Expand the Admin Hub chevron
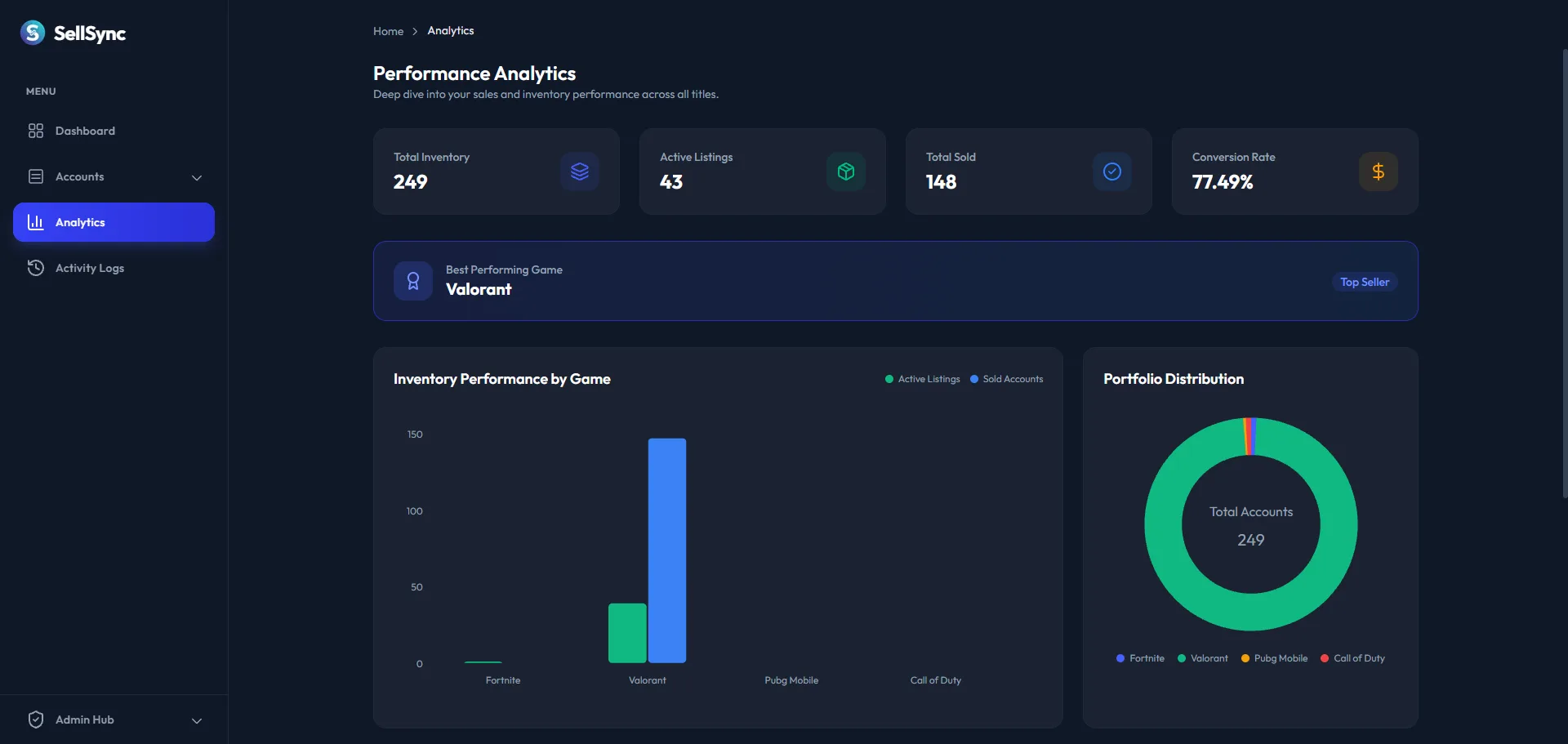The height and width of the screenshot is (744, 1568). [x=197, y=720]
